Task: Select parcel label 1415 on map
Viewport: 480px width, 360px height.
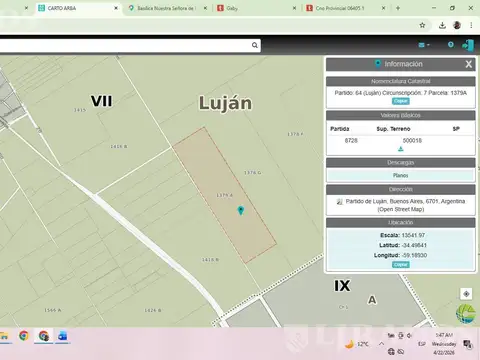Action: point(80,110)
